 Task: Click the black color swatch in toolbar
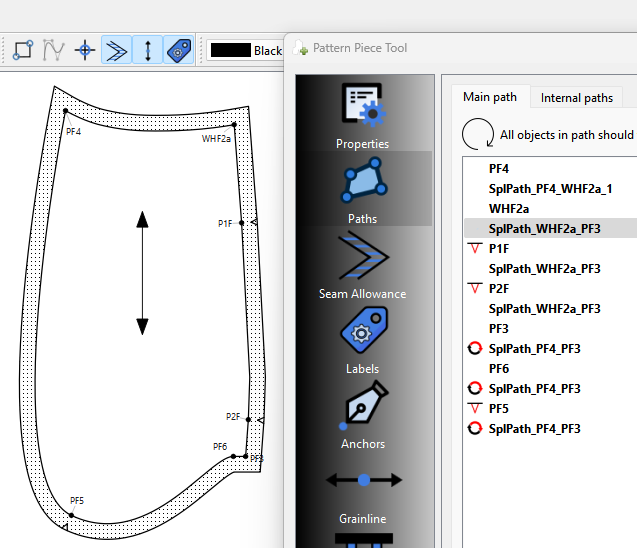pos(230,50)
